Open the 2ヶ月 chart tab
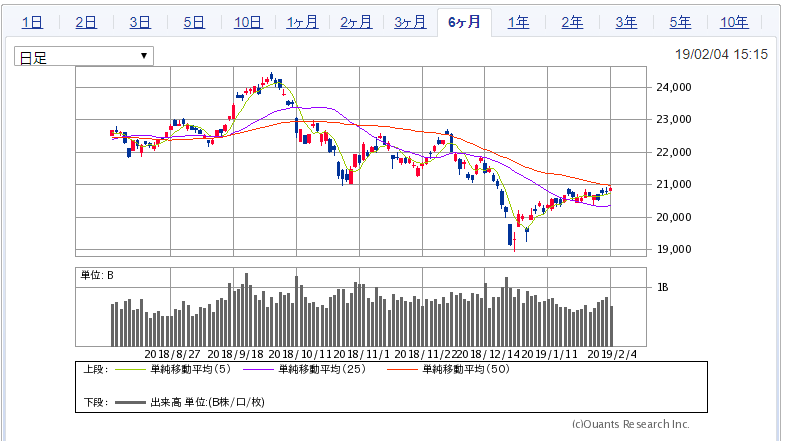This screenshot has height=441, width=794. pos(356,22)
